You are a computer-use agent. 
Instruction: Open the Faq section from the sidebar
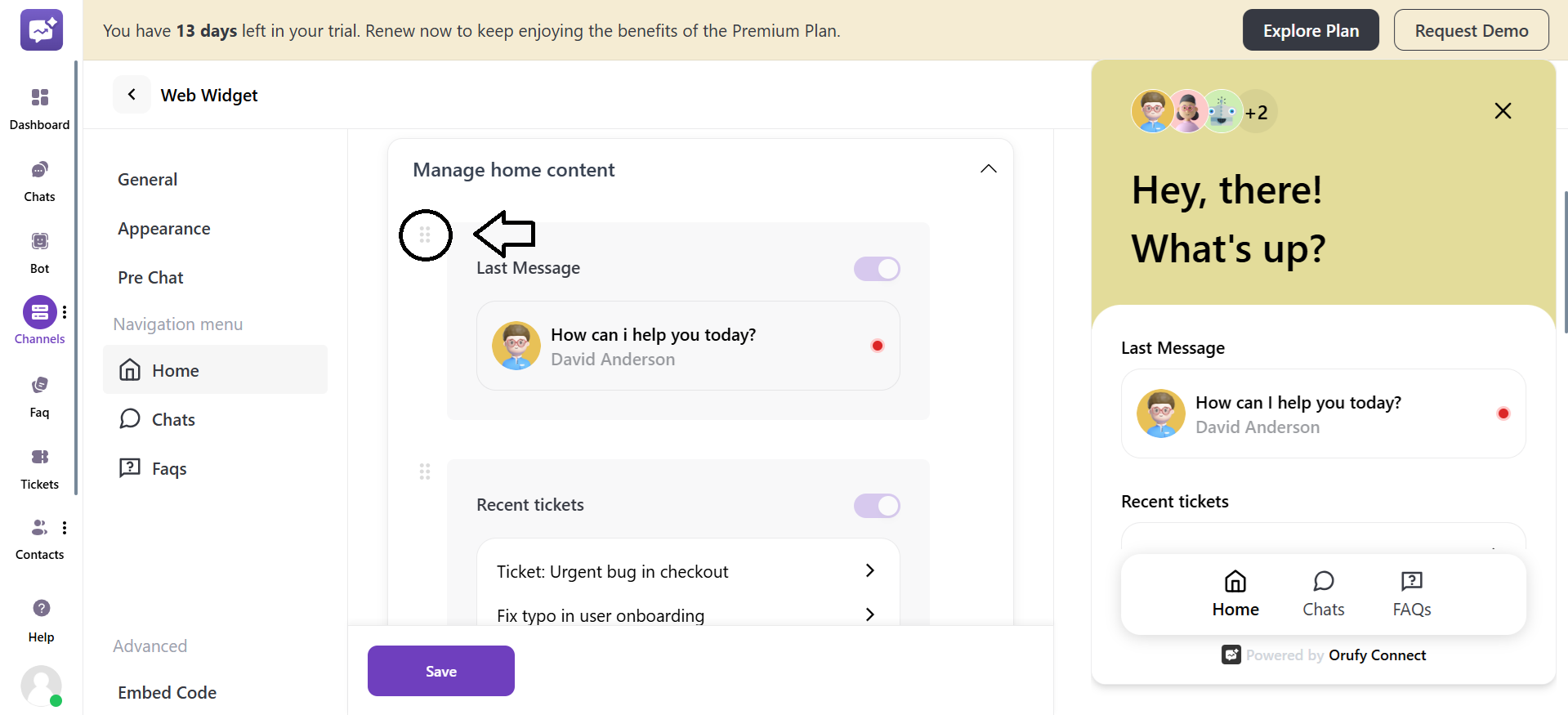pos(39,393)
